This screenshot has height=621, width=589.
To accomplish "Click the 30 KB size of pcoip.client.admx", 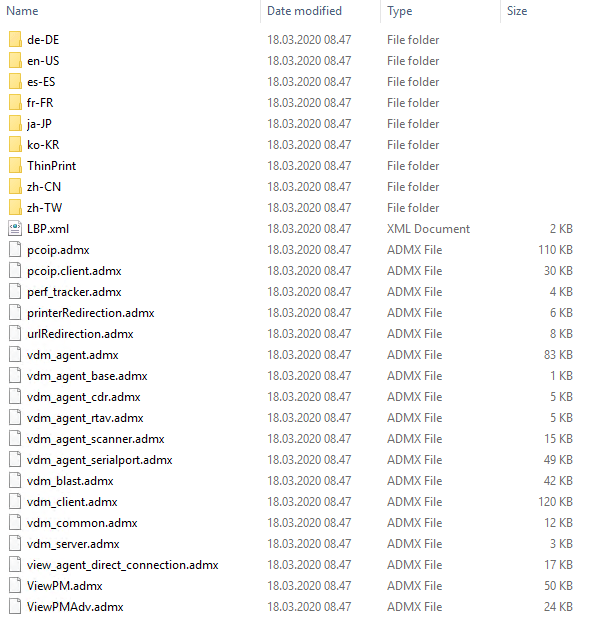I will [558, 270].
